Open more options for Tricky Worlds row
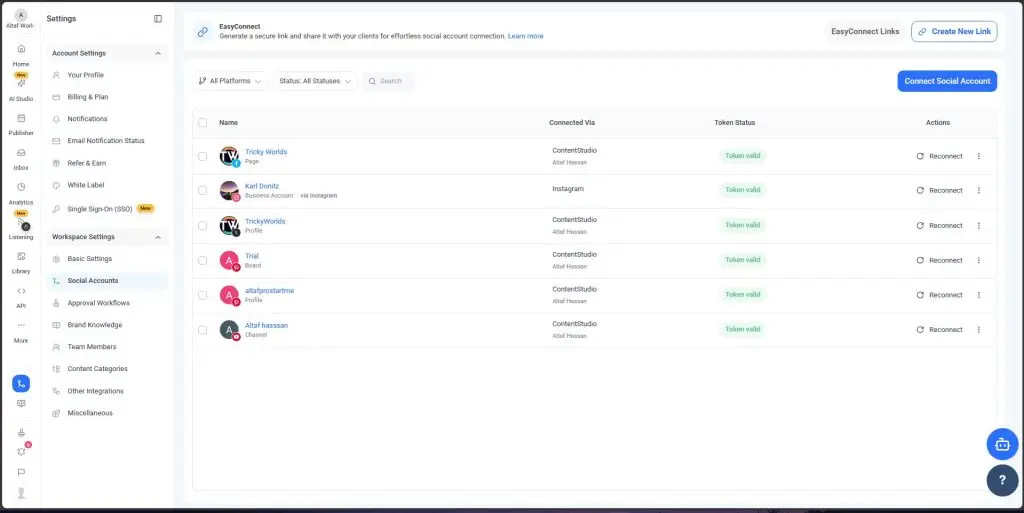The height and width of the screenshot is (513, 1024). 978,156
